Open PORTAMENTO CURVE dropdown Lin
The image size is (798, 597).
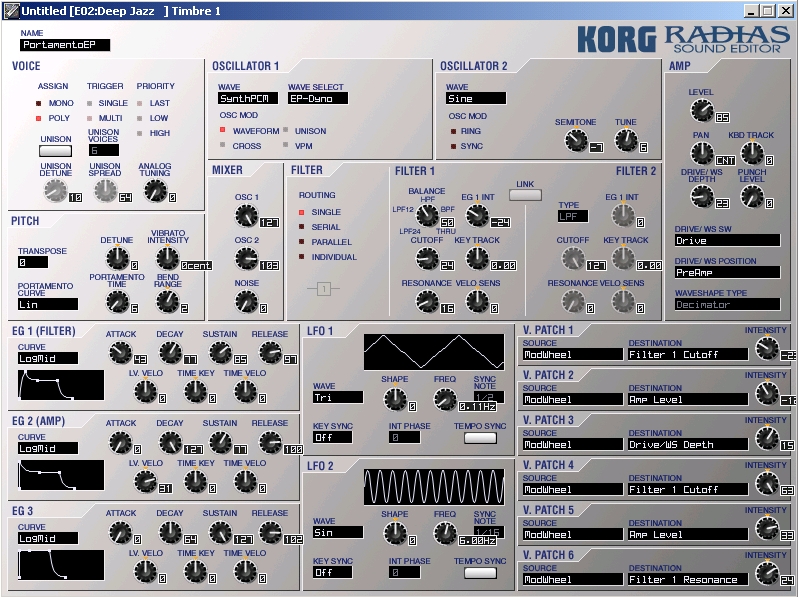pyautogui.click(x=48, y=304)
